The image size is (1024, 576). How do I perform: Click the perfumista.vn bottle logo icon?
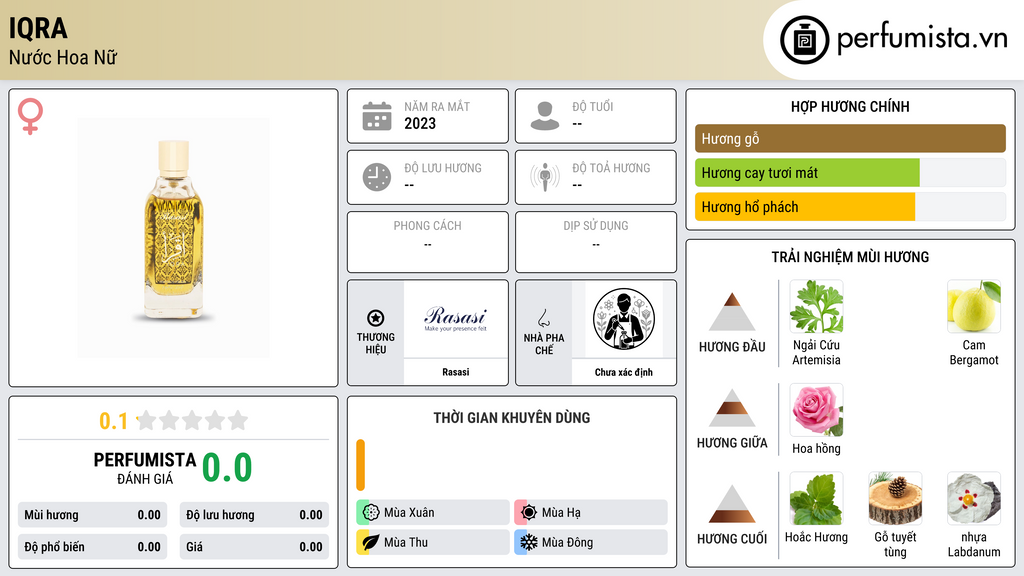804,40
